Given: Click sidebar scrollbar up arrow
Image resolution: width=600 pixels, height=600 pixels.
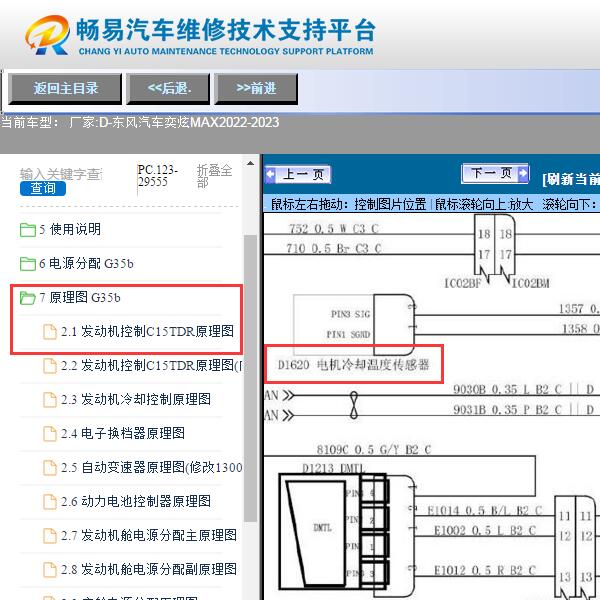Looking at the screenshot, I should pyautogui.click(x=250, y=164).
